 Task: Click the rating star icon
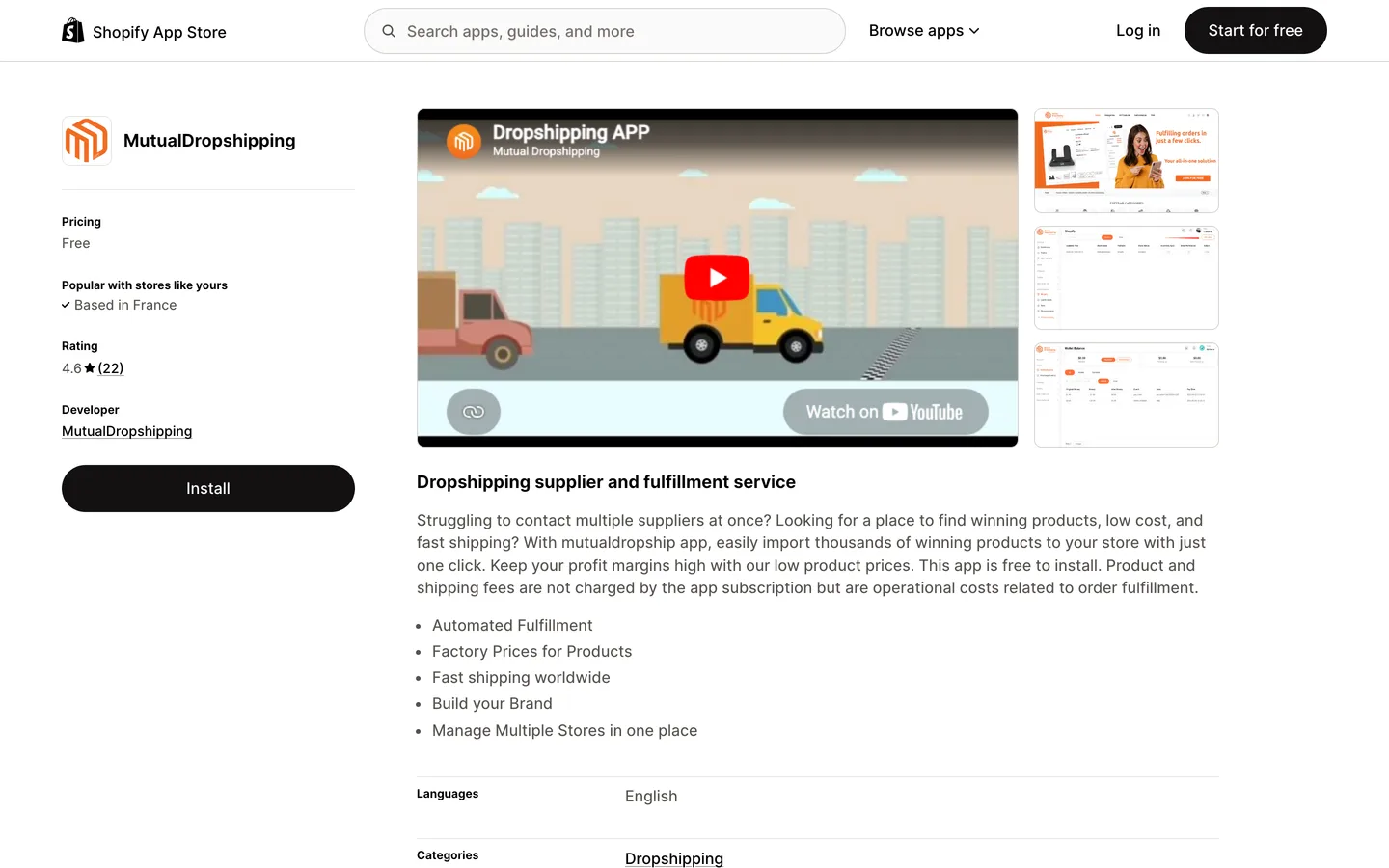(90, 368)
